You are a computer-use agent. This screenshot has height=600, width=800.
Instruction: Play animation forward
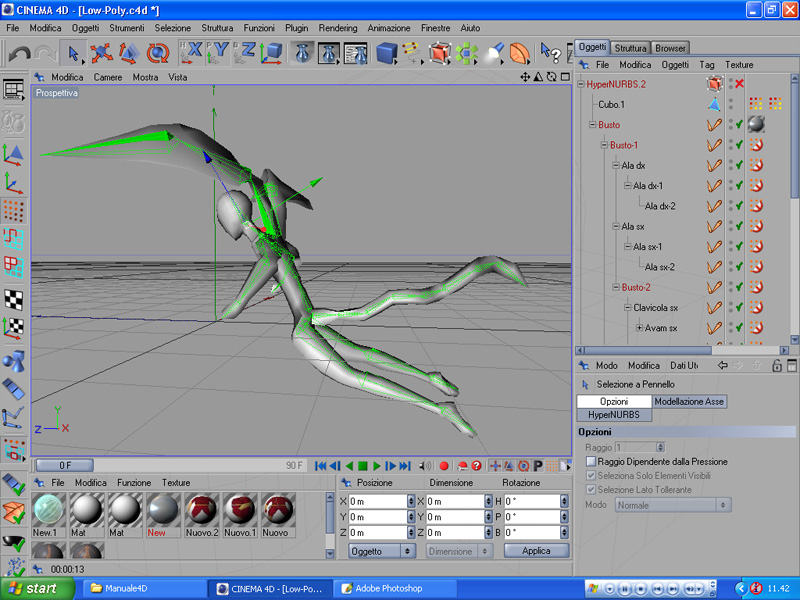coord(377,466)
